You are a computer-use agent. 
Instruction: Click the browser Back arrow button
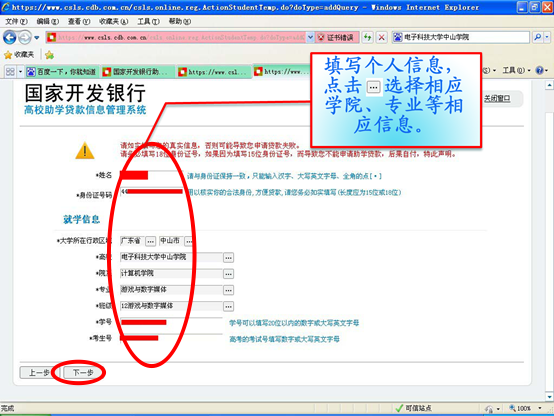click(9, 37)
